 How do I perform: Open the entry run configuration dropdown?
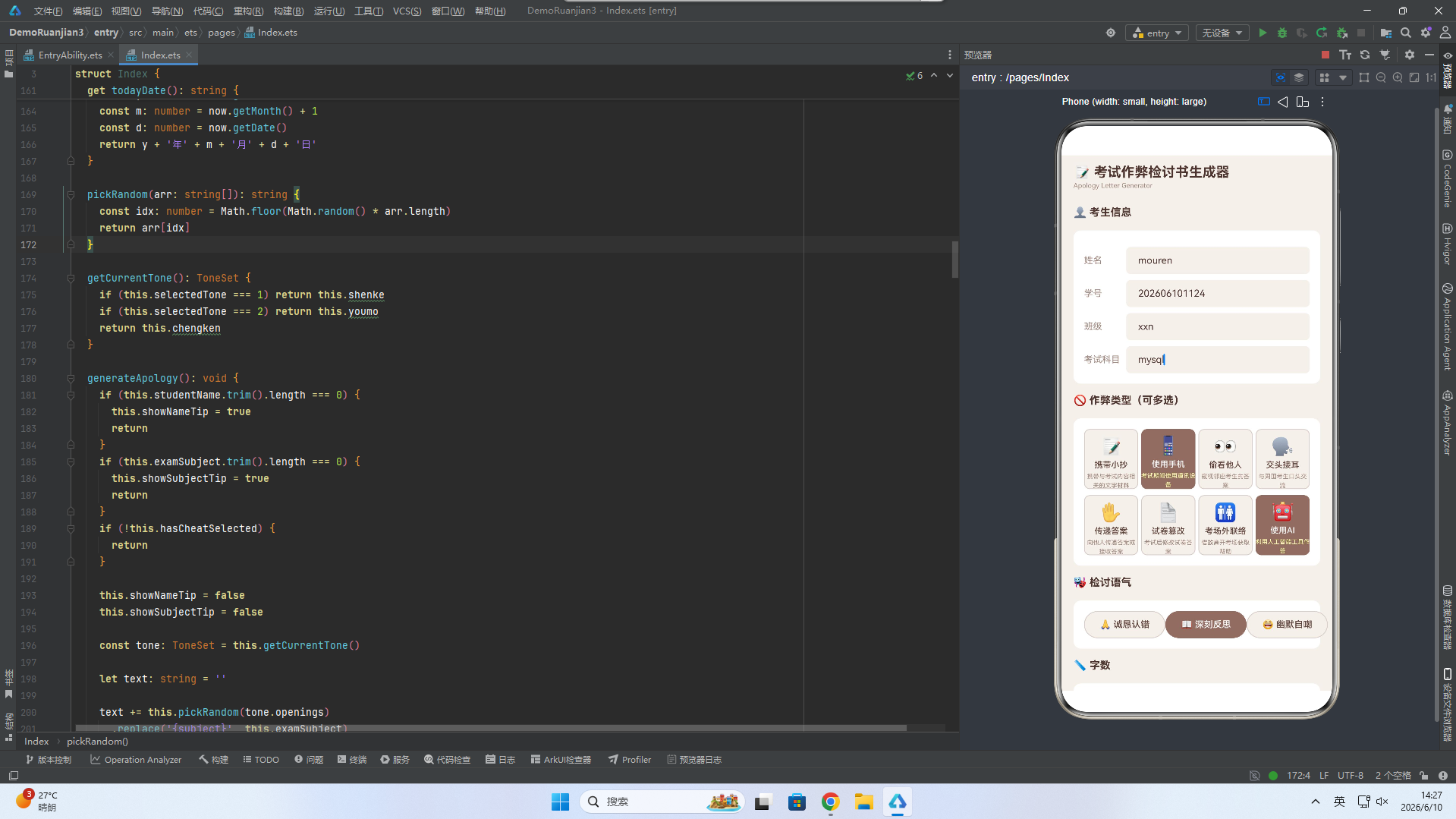(x=1157, y=33)
